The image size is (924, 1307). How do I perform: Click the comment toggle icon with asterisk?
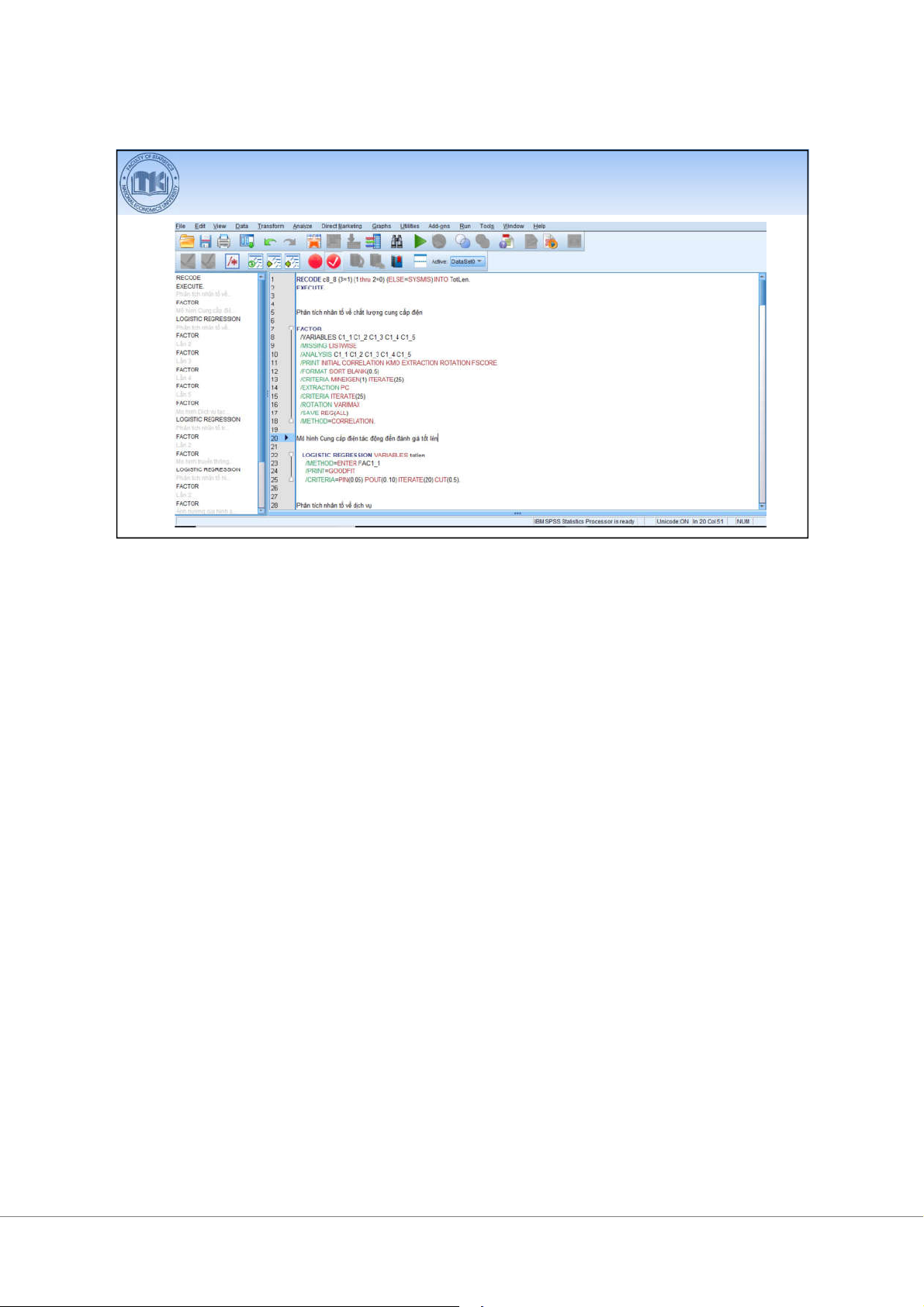pos(232,261)
